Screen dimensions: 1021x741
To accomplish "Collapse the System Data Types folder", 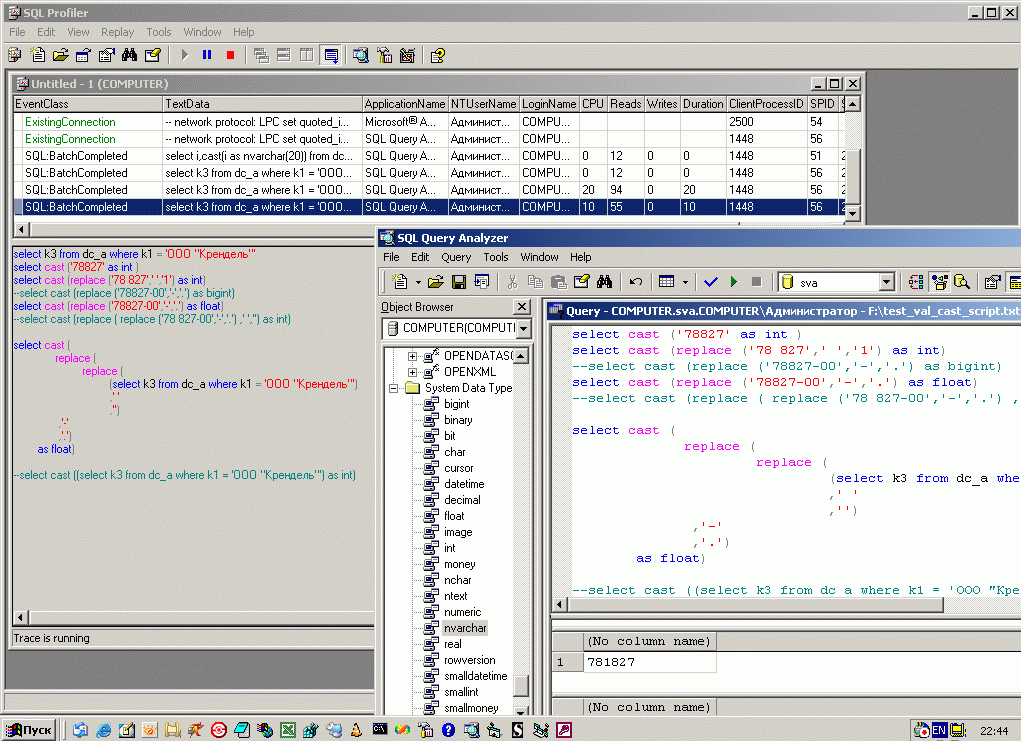I will [x=393, y=388].
